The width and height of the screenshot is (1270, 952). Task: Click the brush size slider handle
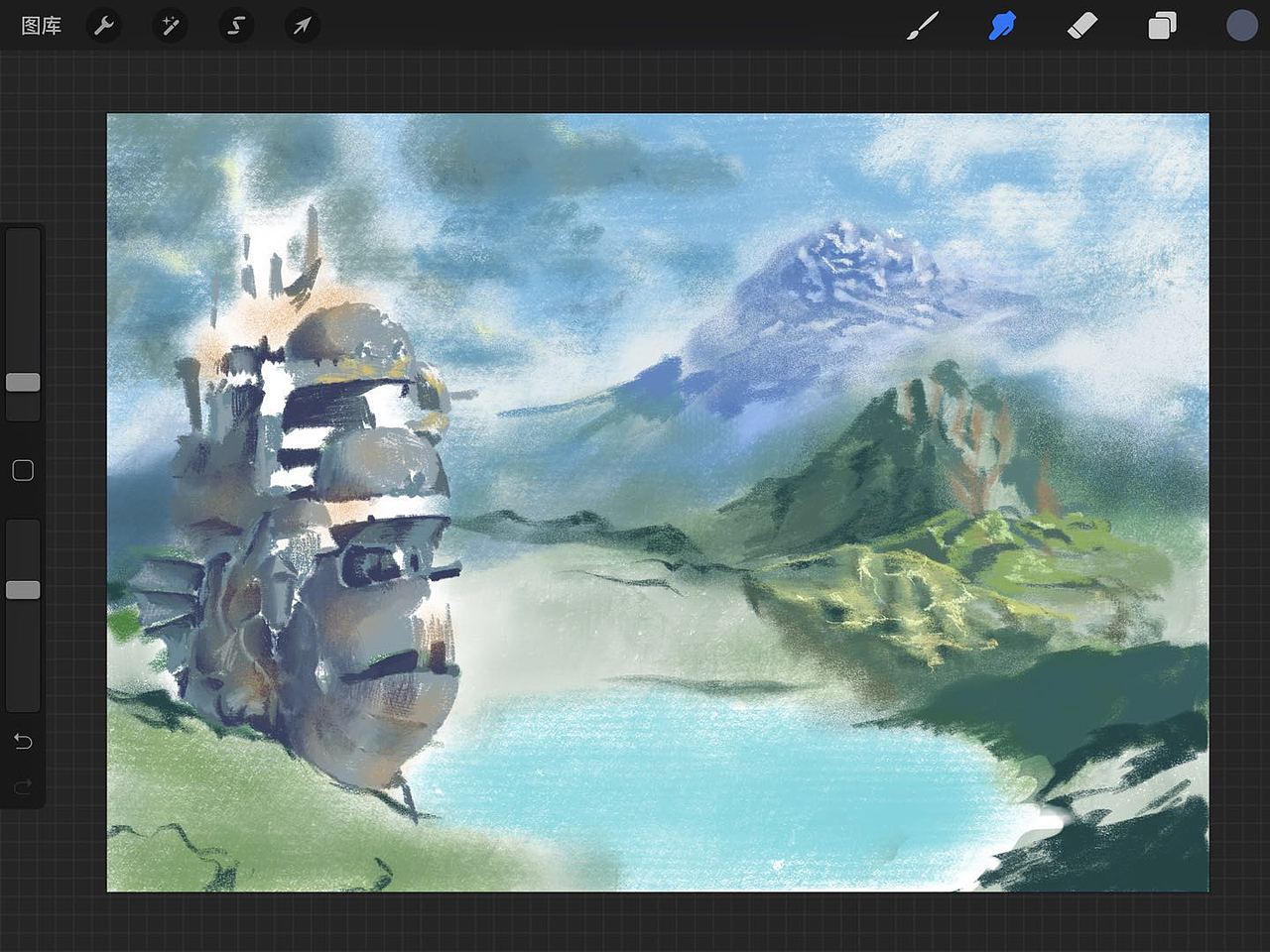click(23, 382)
